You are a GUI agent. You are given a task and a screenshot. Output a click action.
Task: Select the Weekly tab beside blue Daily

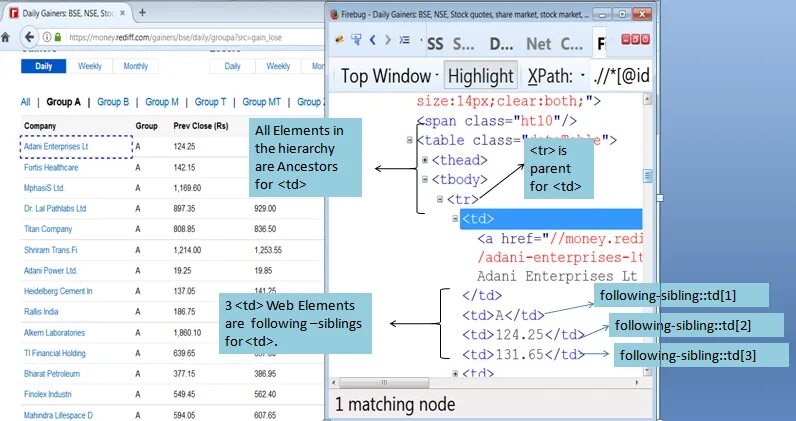pyautogui.click(x=90, y=66)
